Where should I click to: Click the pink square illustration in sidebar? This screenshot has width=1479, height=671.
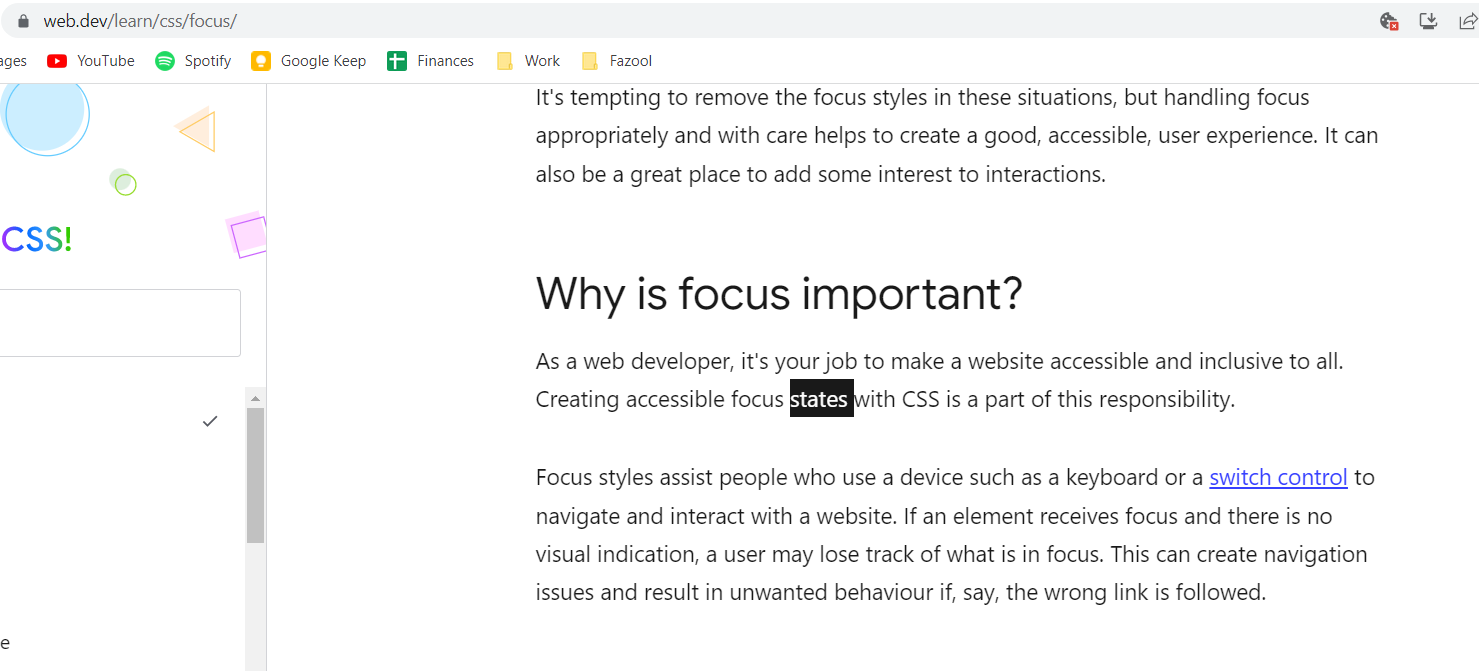tap(247, 235)
